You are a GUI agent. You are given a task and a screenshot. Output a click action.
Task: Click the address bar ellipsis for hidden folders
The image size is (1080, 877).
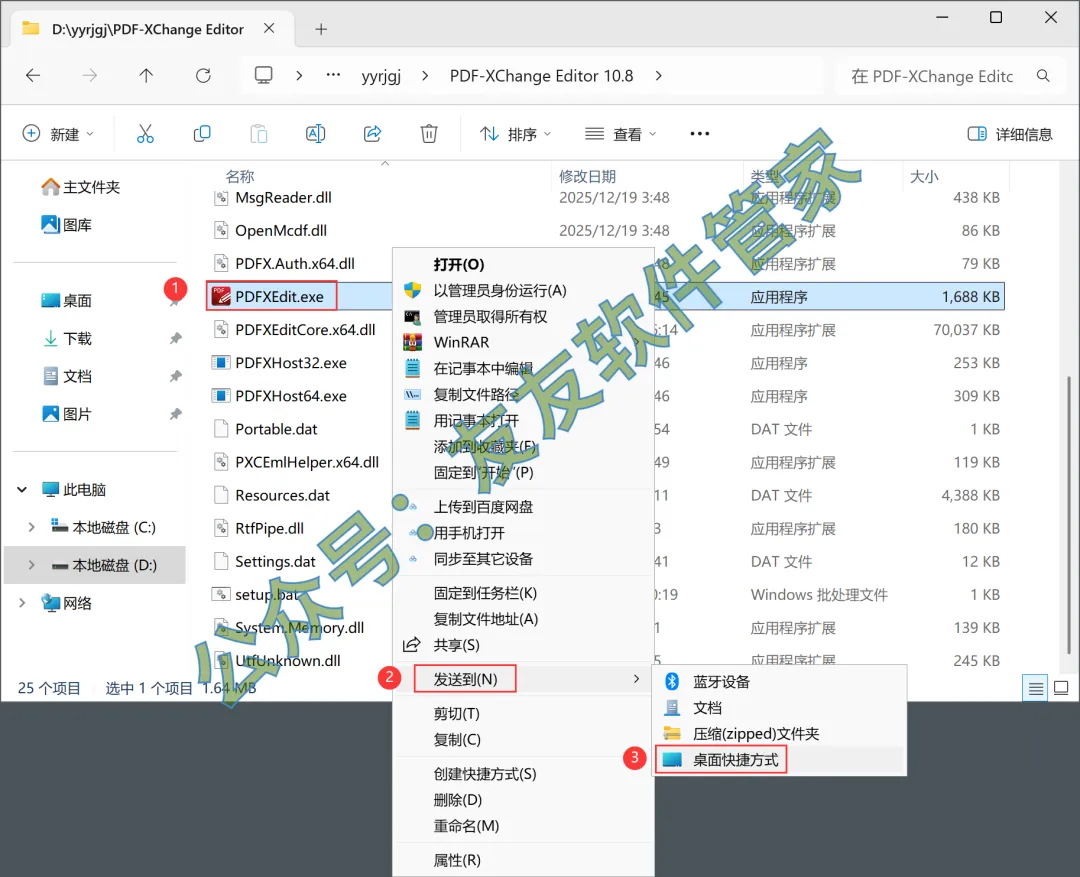pyautogui.click(x=333, y=75)
